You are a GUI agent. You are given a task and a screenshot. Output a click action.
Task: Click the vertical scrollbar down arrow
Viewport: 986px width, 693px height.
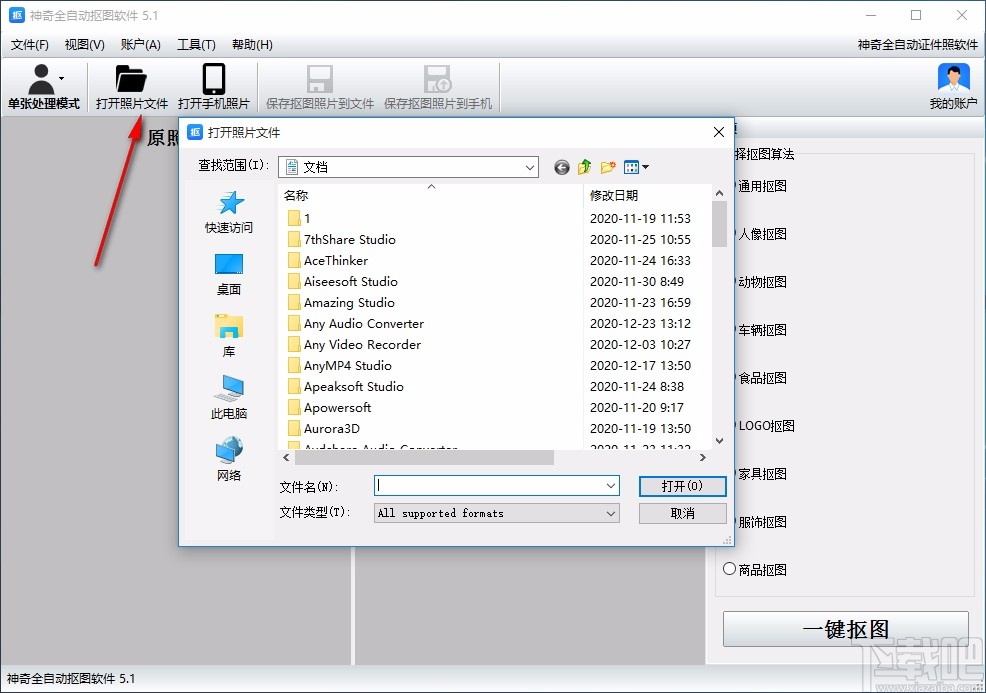[719, 441]
